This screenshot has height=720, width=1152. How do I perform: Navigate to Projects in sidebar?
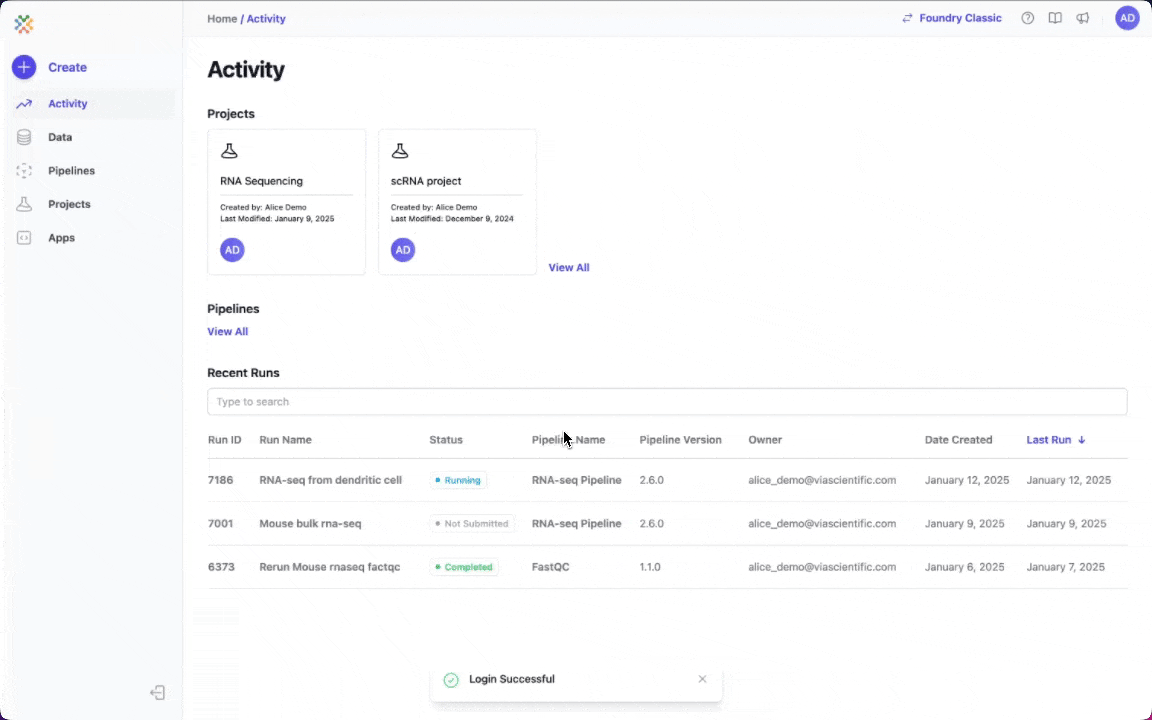click(x=69, y=204)
